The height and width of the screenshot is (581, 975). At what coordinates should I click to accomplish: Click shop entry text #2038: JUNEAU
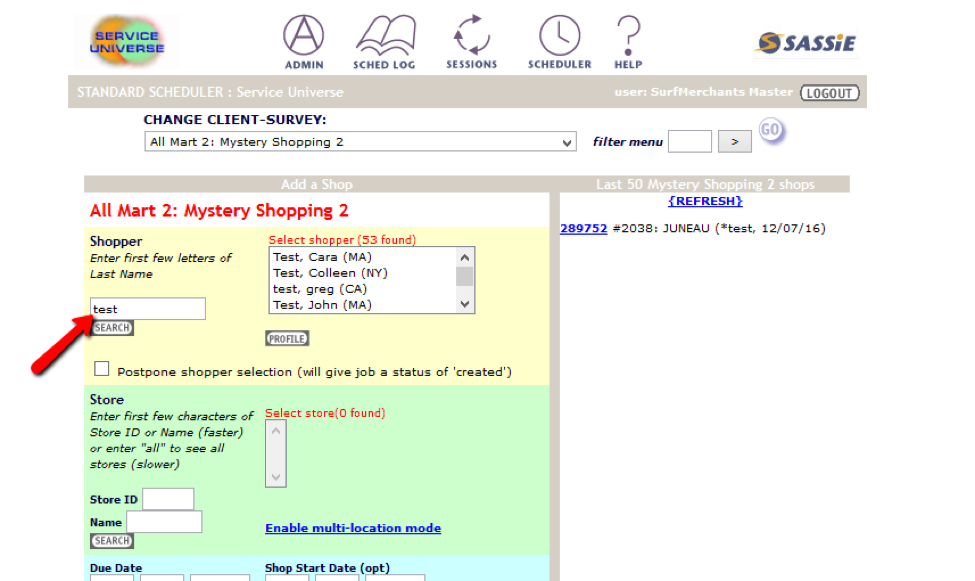pyautogui.click(x=661, y=228)
